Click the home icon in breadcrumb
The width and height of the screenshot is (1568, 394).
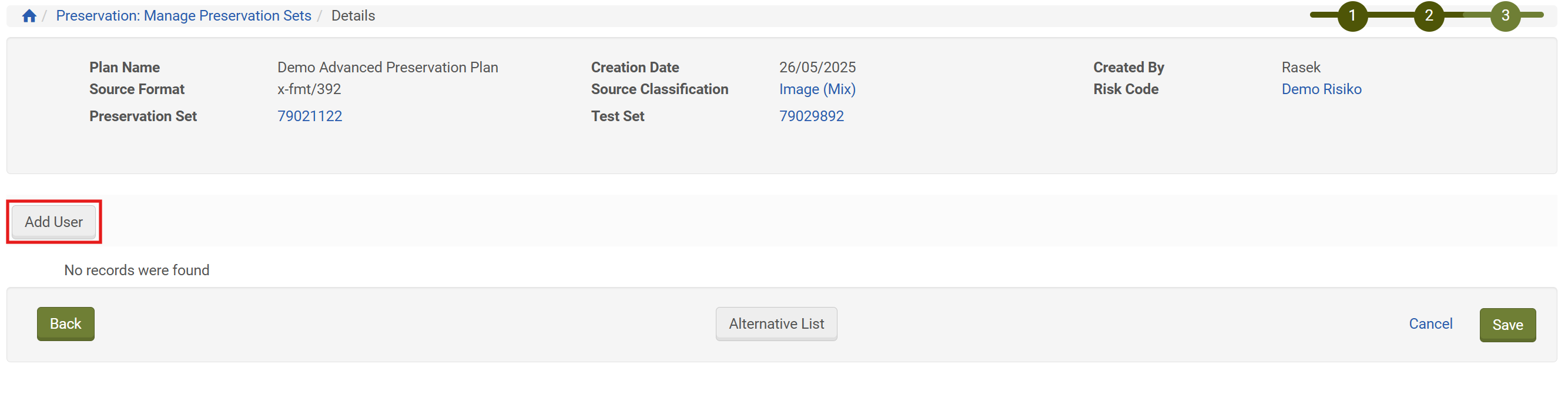coord(29,16)
